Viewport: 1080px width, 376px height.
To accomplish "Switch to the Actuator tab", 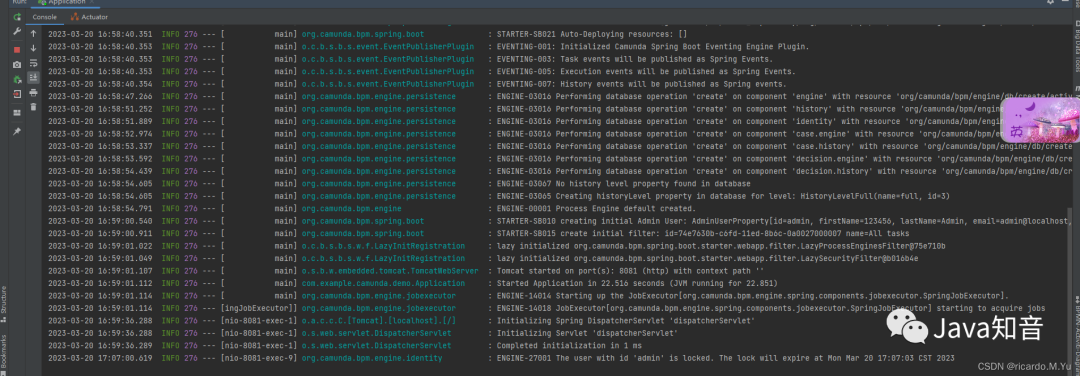I will [89, 17].
